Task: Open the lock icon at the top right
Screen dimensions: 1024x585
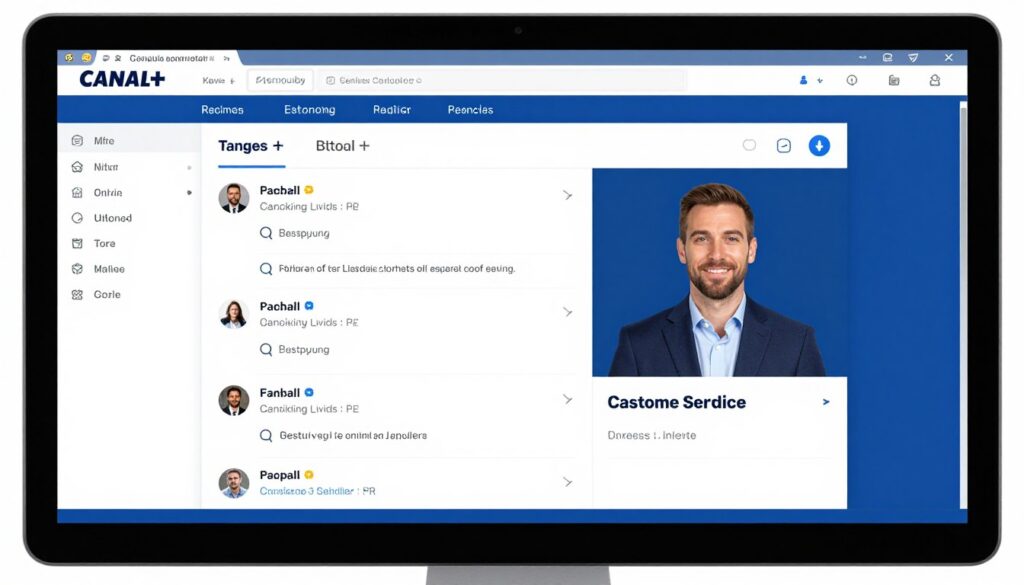Action: click(x=935, y=80)
